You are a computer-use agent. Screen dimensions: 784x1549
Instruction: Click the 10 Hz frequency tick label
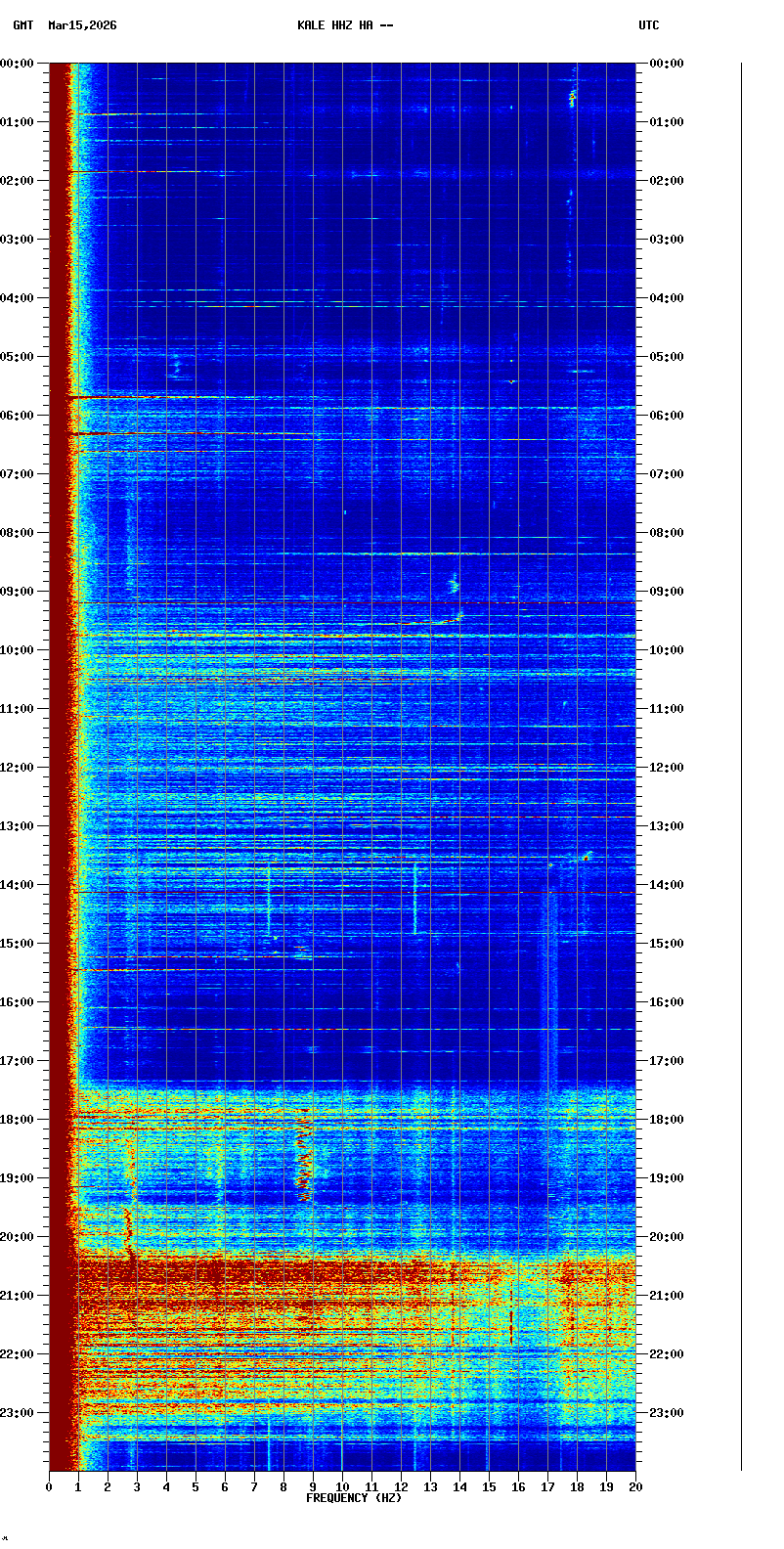coord(342,1487)
